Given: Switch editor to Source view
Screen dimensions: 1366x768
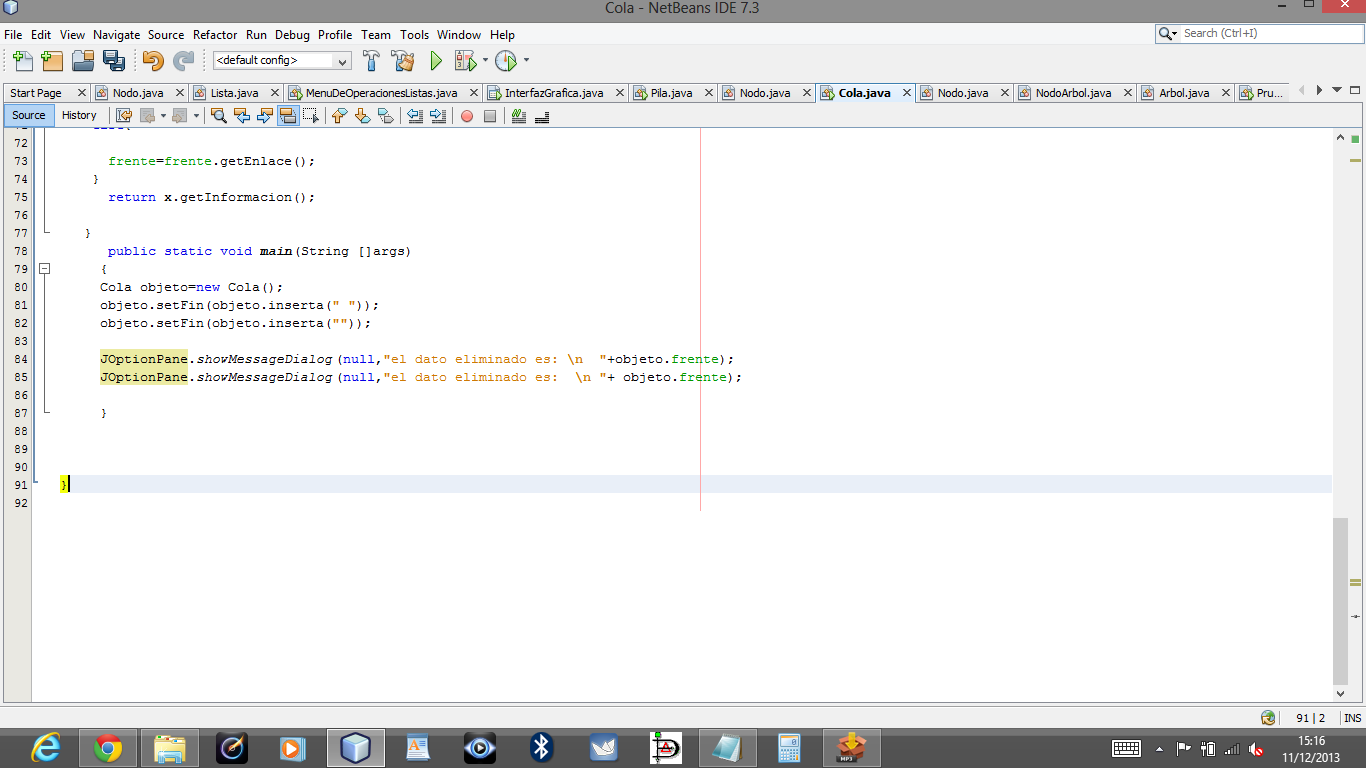Looking at the screenshot, I should (x=29, y=115).
